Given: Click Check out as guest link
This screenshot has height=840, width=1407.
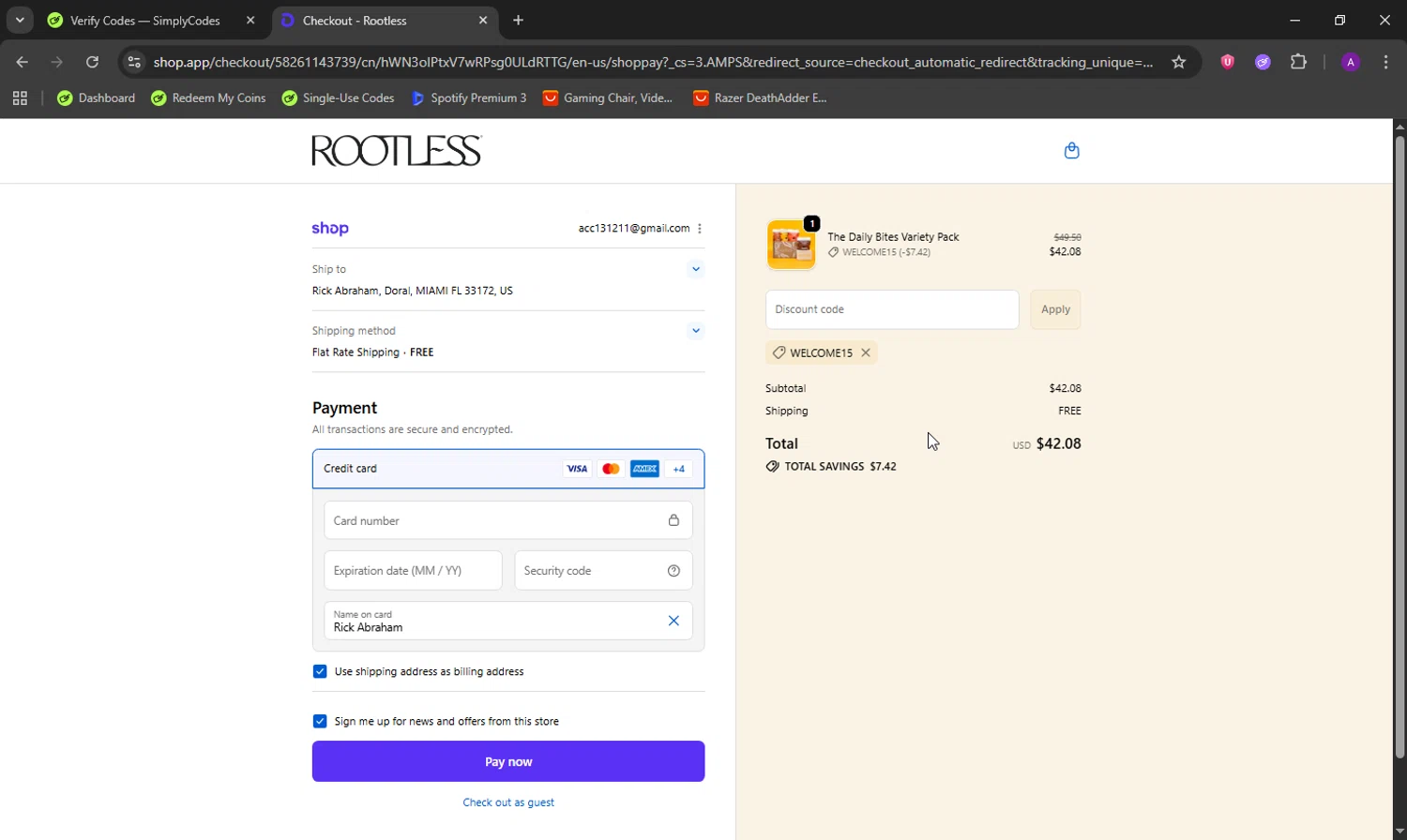Looking at the screenshot, I should [508, 802].
